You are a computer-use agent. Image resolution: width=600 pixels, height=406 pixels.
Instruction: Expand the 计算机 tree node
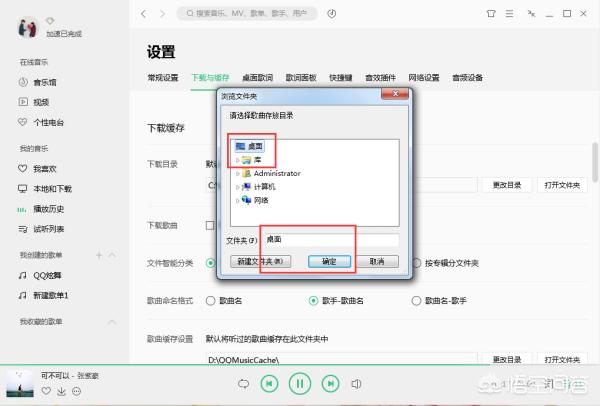click(x=237, y=187)
